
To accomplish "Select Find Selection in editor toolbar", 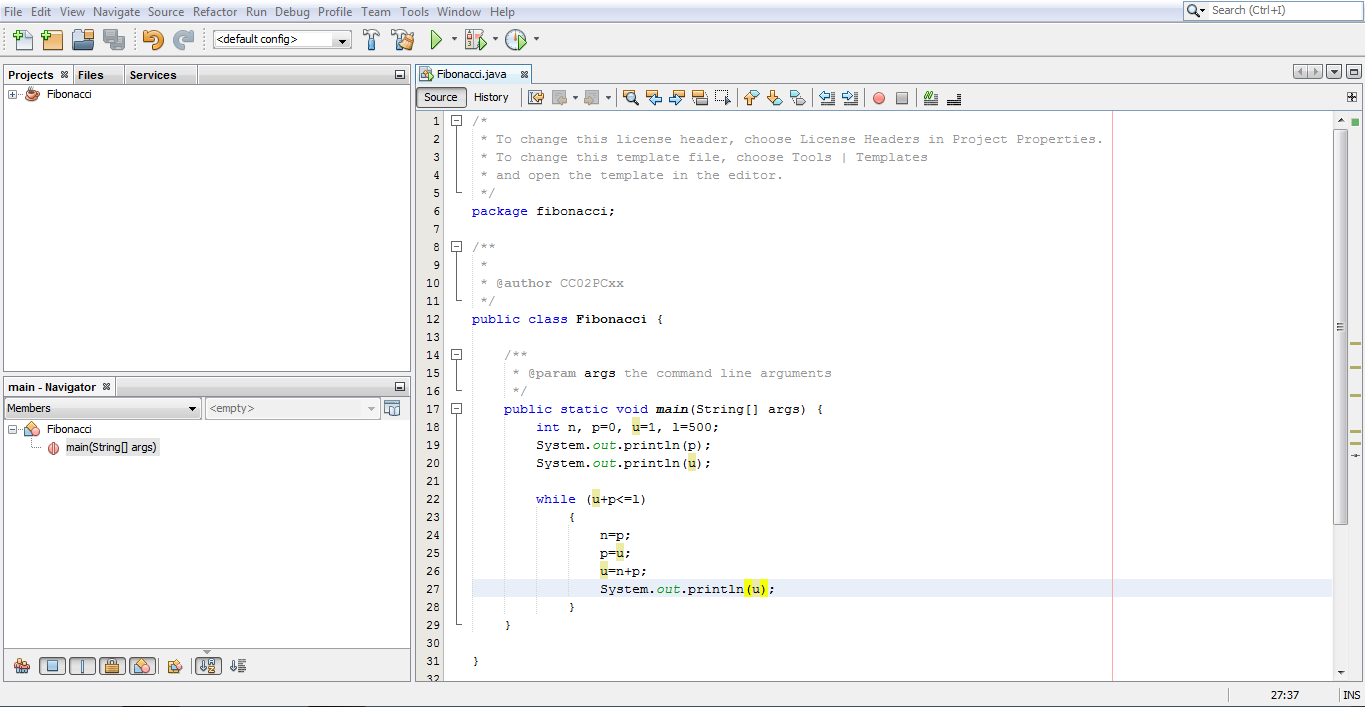I will coord(631,97).
